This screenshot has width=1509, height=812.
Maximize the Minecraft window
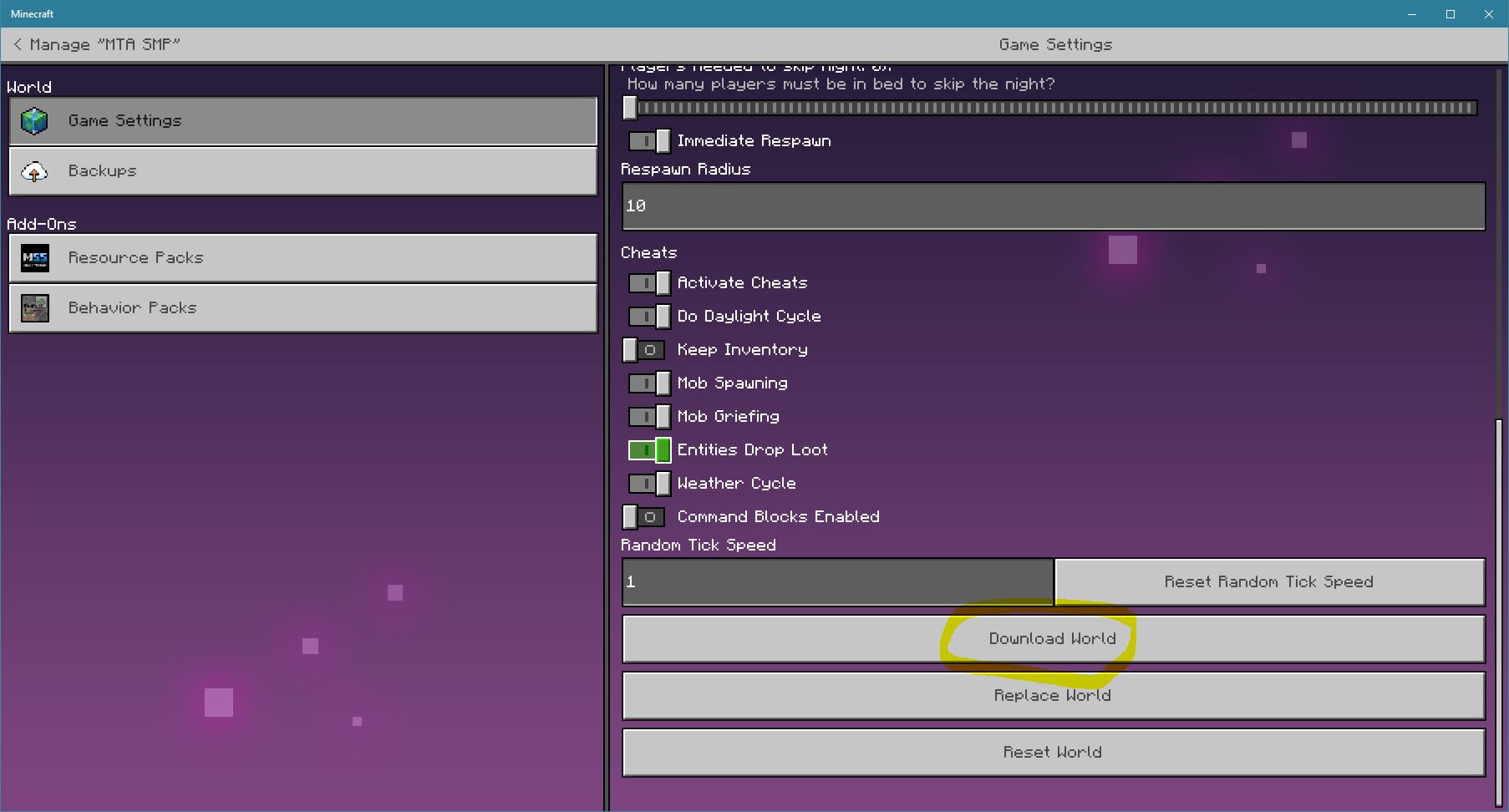coord(1451,14)
